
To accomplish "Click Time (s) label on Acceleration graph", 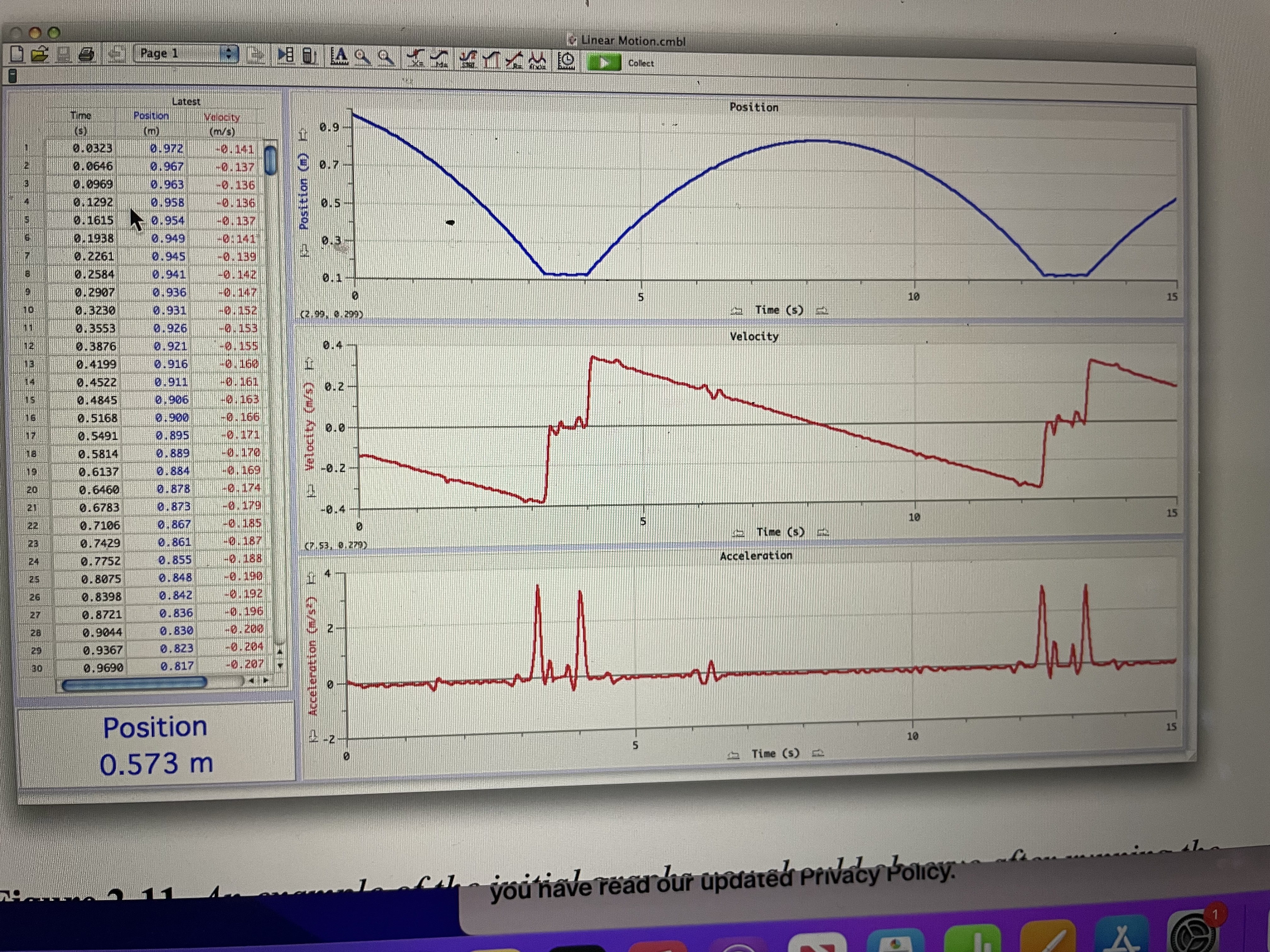I will click(x=775, y=753).
